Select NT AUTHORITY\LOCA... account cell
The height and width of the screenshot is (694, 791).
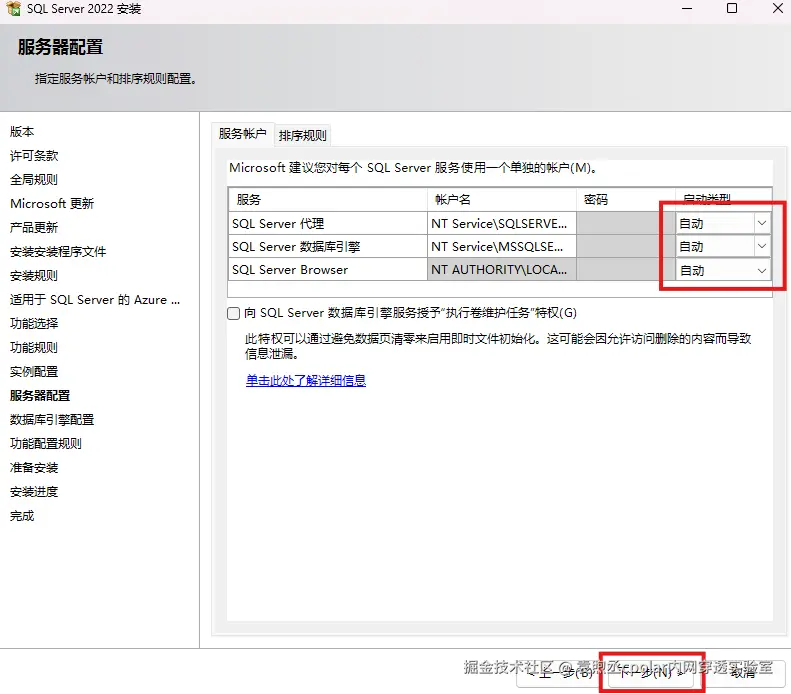[x=502, y=270]
